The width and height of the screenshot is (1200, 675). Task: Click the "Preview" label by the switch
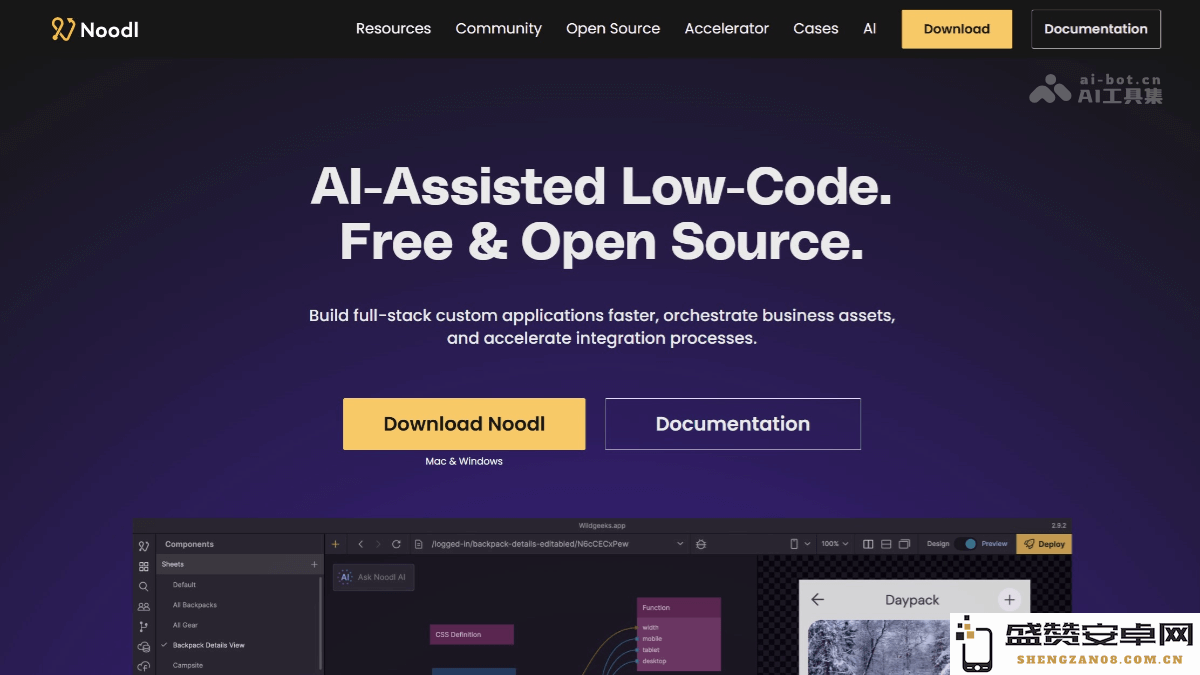(995, 544)
